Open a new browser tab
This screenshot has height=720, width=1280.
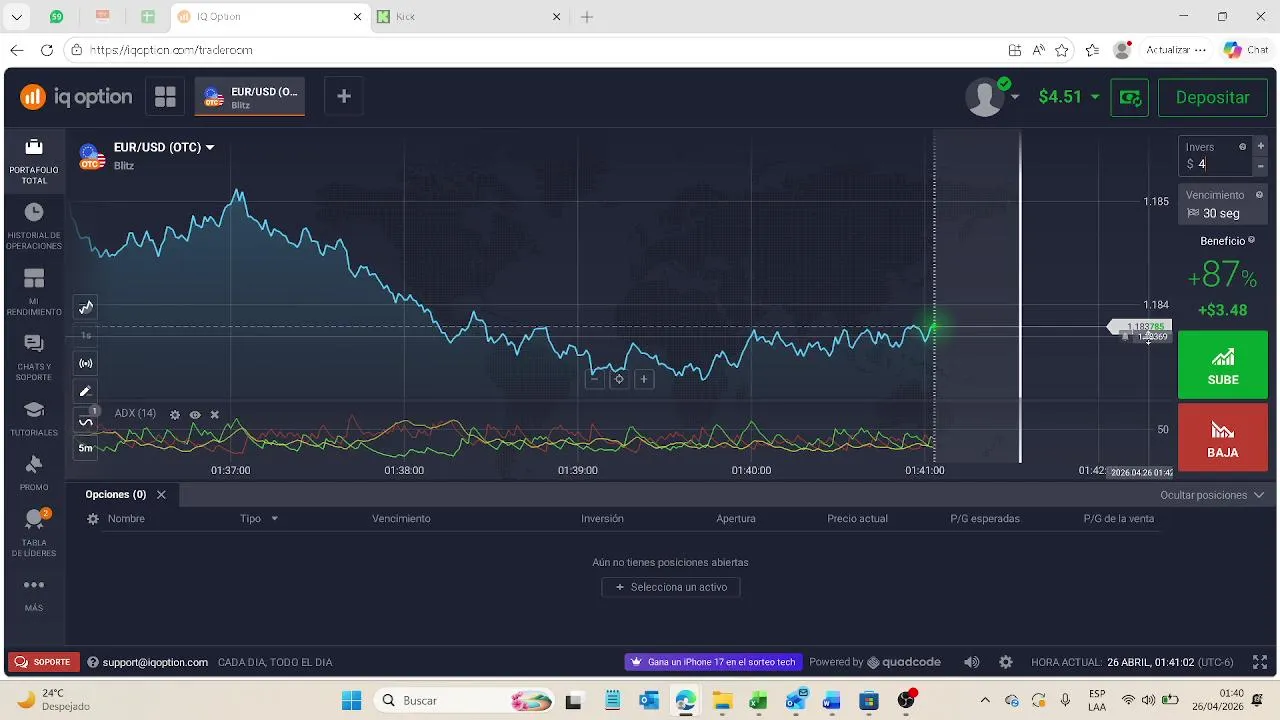587,17
